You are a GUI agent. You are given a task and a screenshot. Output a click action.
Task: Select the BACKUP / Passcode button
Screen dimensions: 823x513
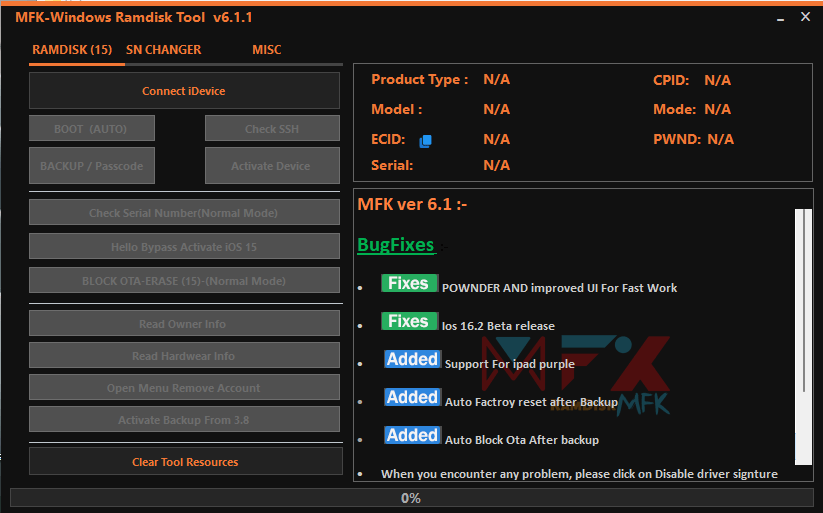[x=92, y=166]
